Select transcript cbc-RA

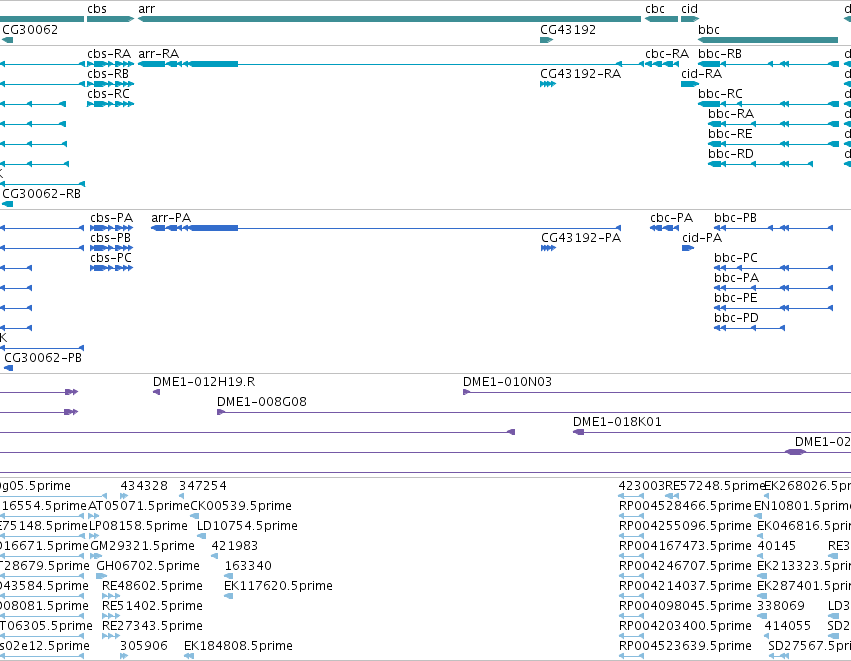pyautogui.click(x=661, y=64)
